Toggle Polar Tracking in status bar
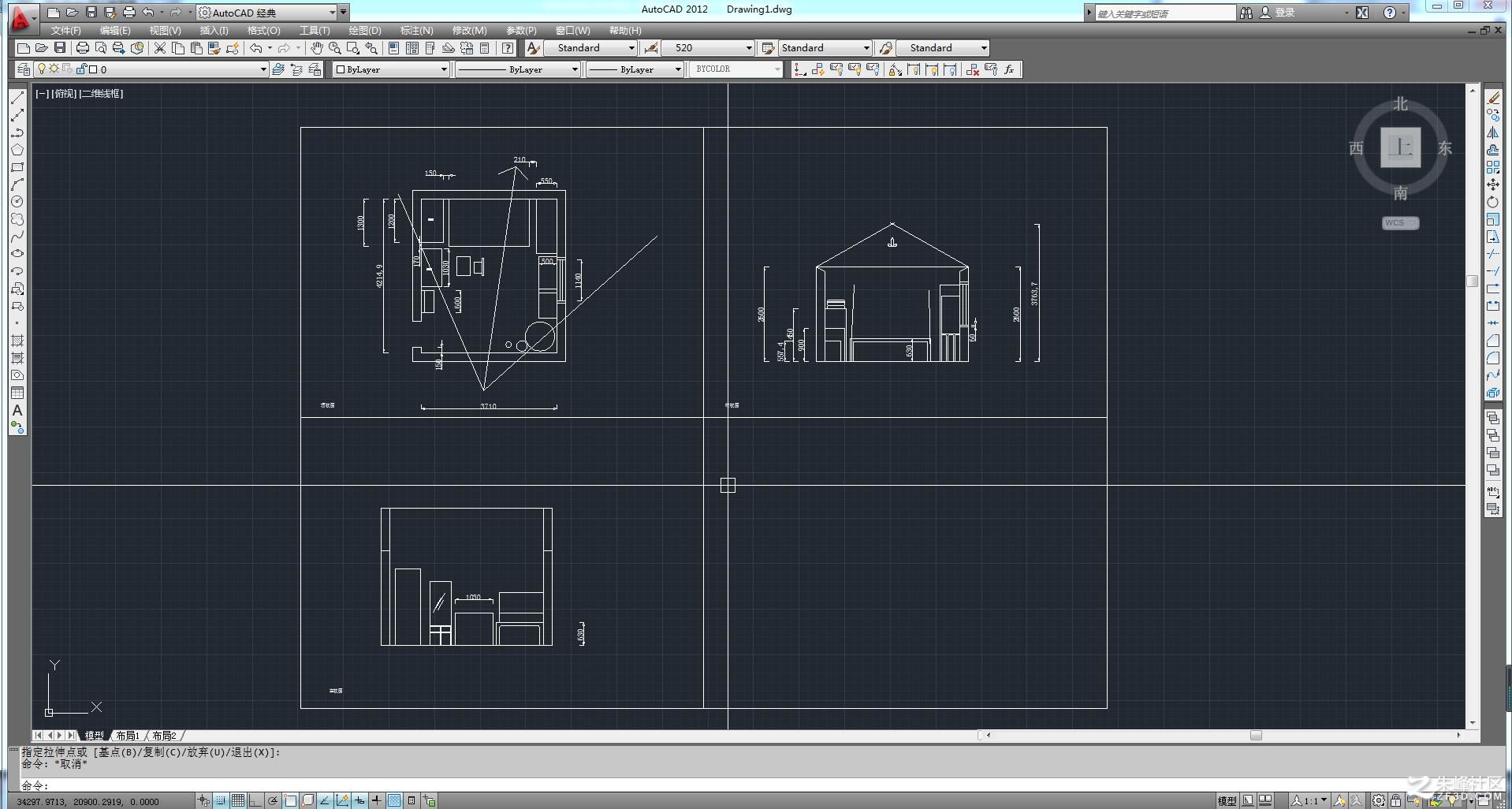The width and height of the screenshot is (1512, 809). (x=273, y=800)
